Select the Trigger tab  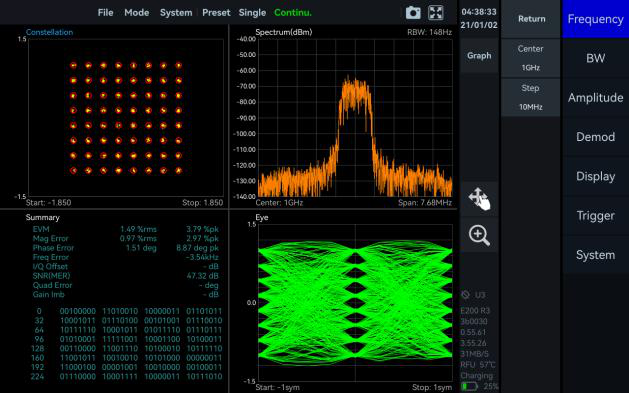pos(595,216)
